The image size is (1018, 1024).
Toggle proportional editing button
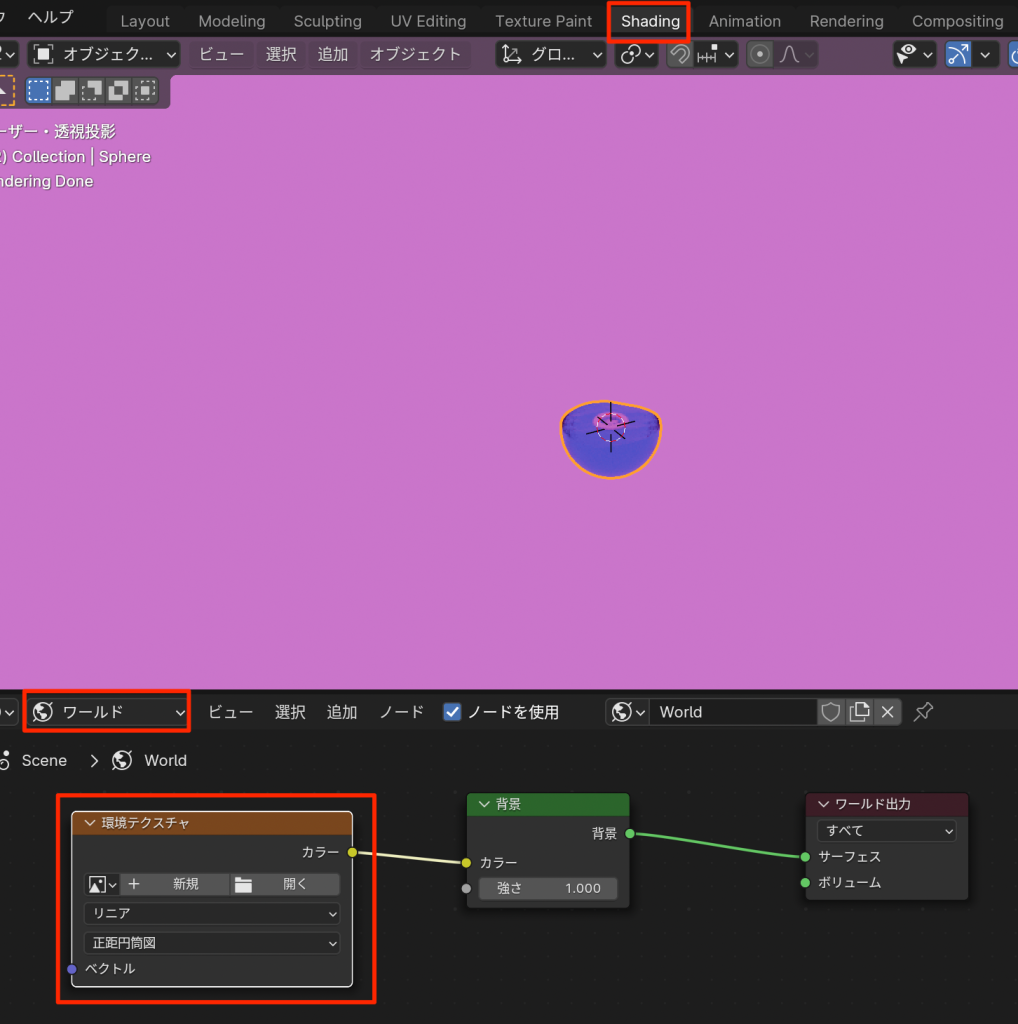tap(760, 54)
